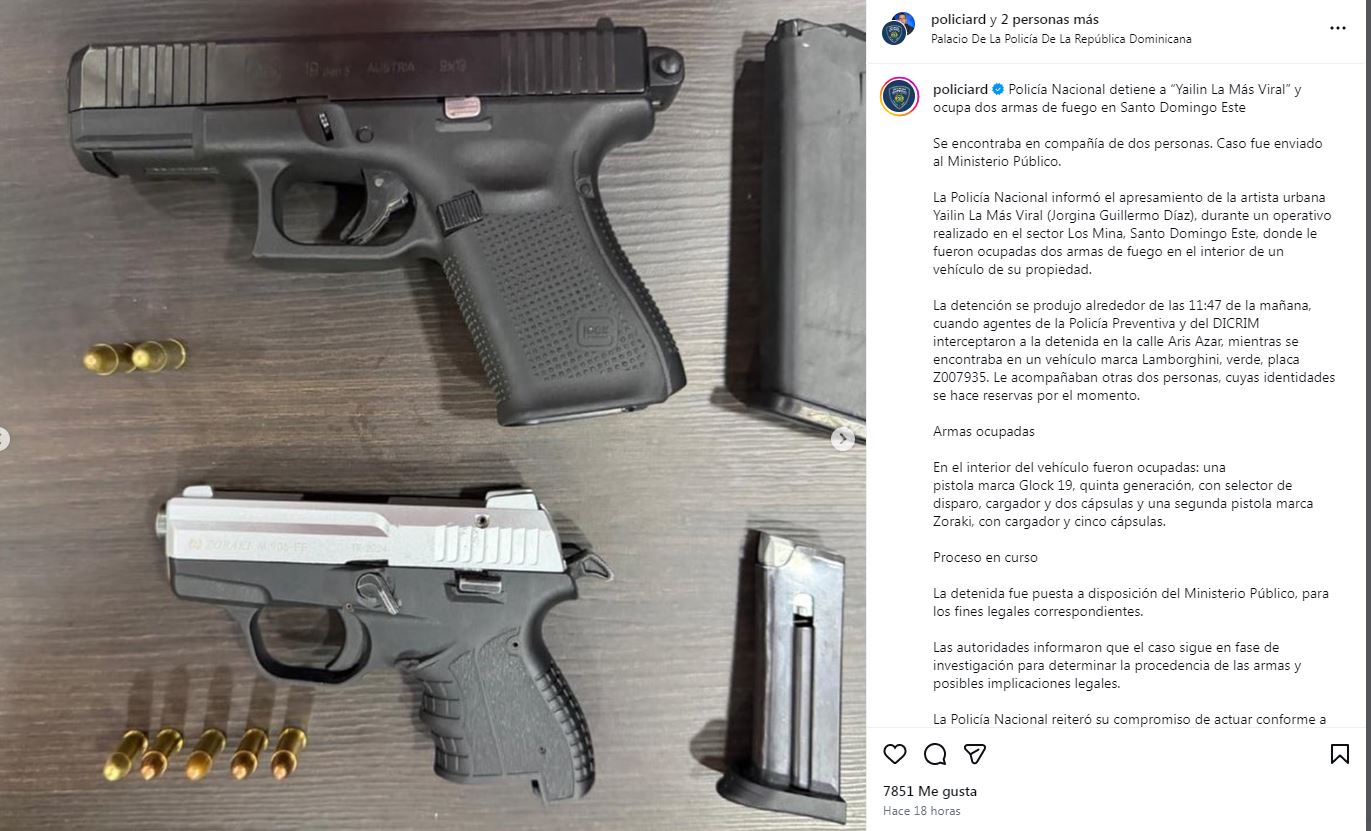This screenshot has height=831, width=1371.
Task: Go to next photo in carousel
Action: (844, 438)
